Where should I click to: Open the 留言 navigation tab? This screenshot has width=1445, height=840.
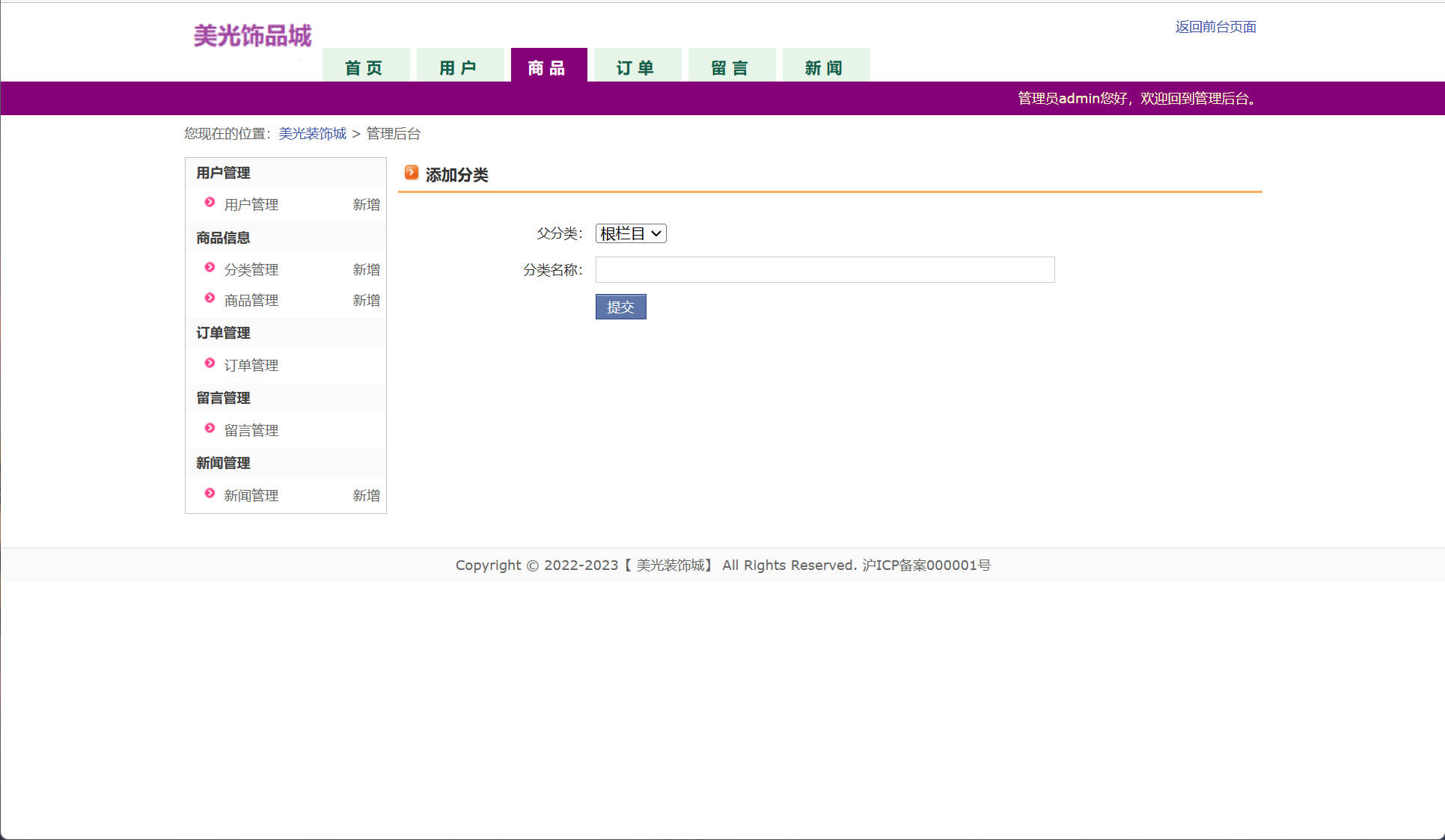[731, 67]
